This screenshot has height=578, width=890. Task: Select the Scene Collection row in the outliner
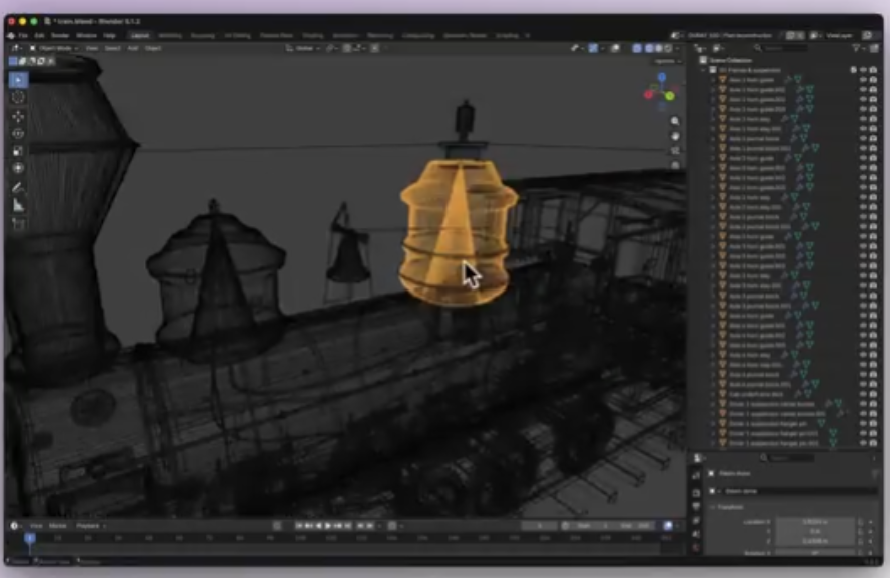tap(783, 60)
